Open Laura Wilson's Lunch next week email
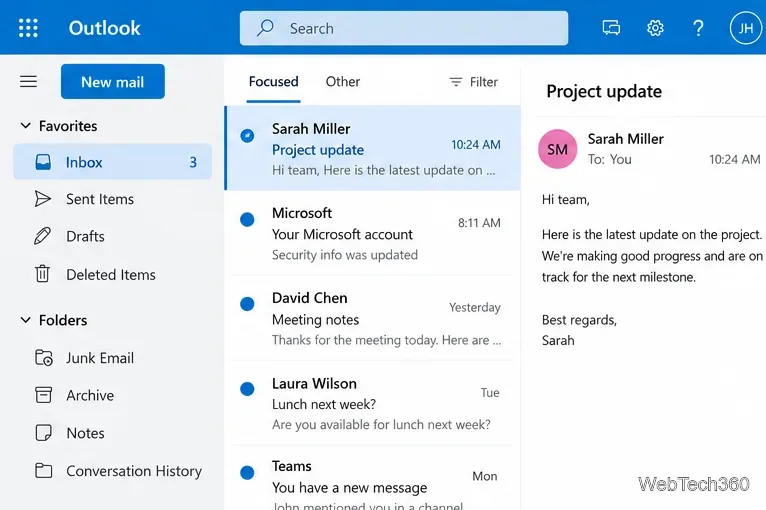This screenshot has width=766, height=510. click(372, 404)
